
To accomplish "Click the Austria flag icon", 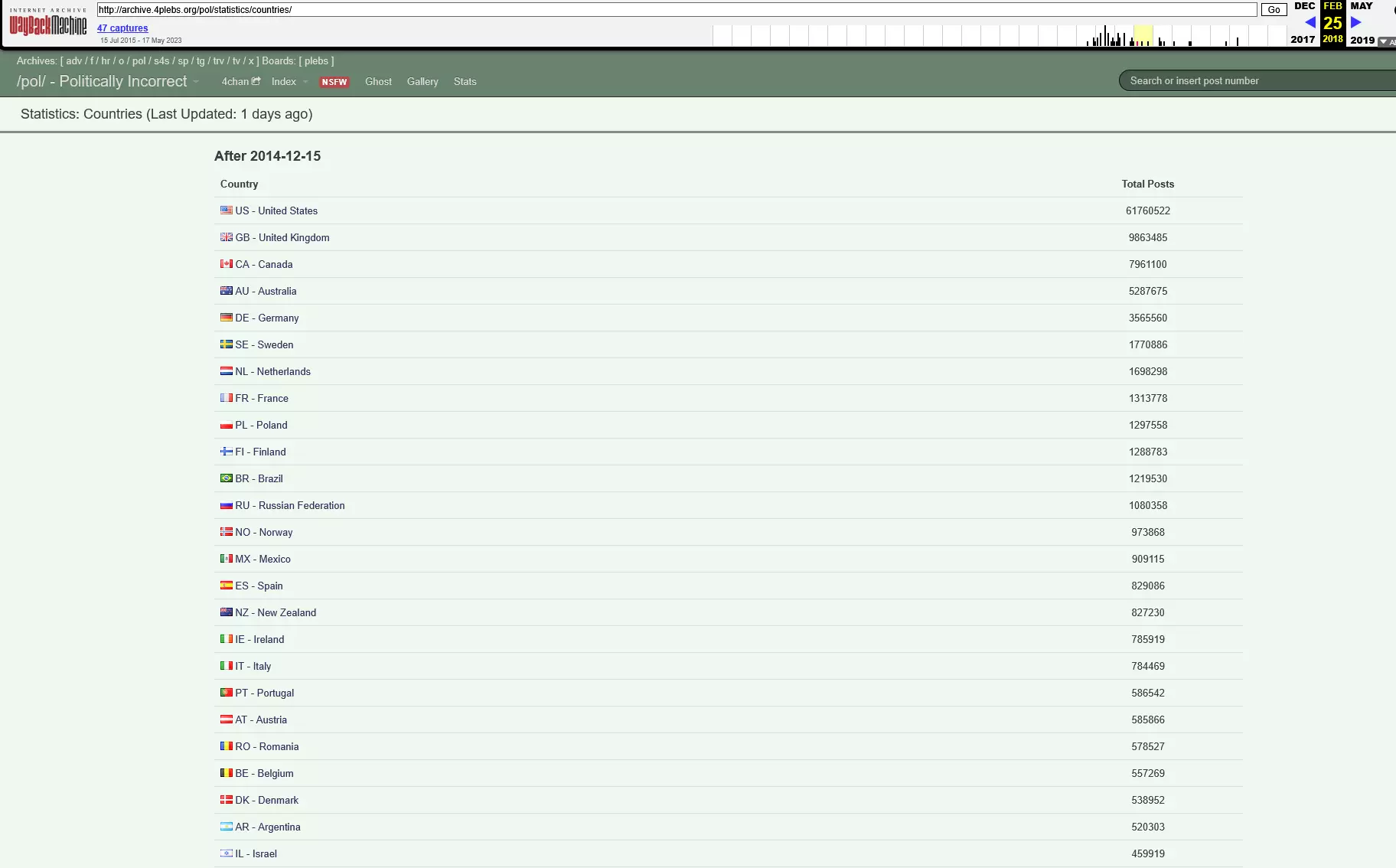I will click(227, 719).
